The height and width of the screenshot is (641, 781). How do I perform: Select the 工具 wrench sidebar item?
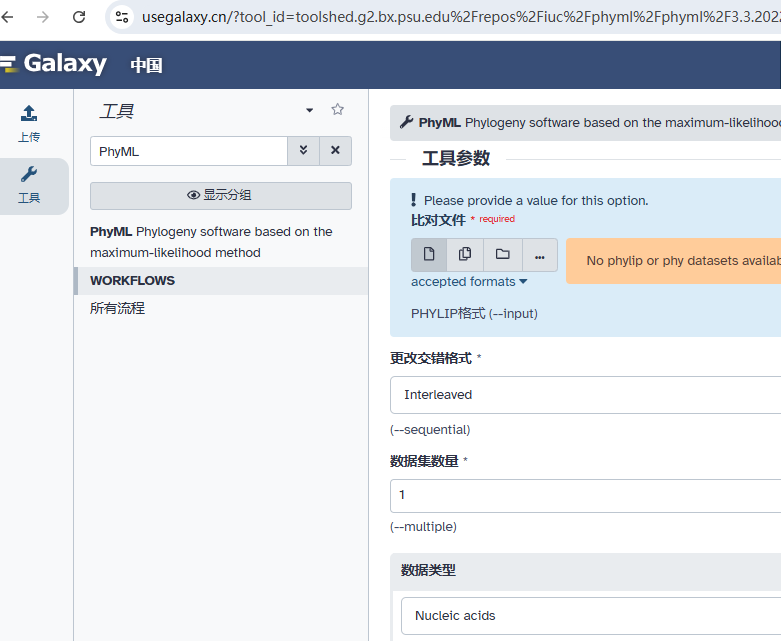(x=29, y=186)
